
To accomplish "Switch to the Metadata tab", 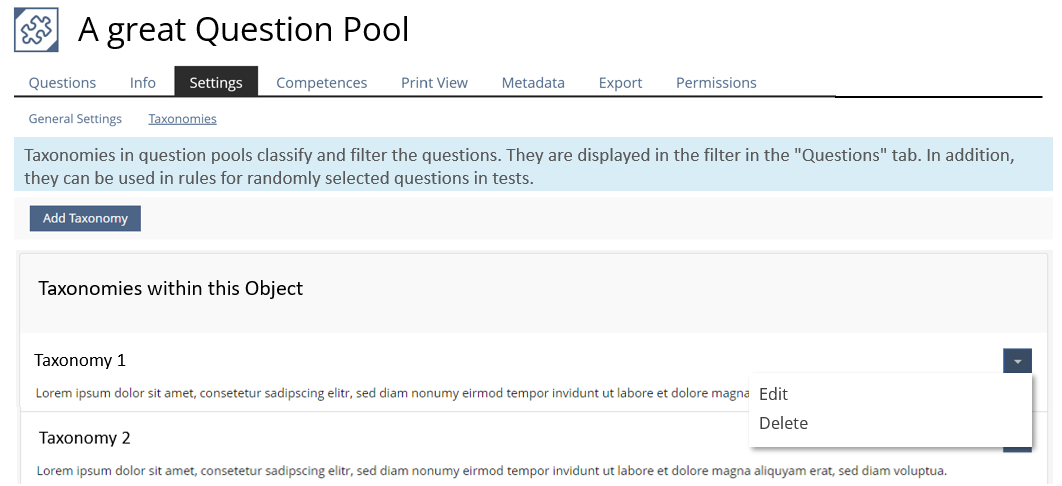I will (x=533, y=83).
